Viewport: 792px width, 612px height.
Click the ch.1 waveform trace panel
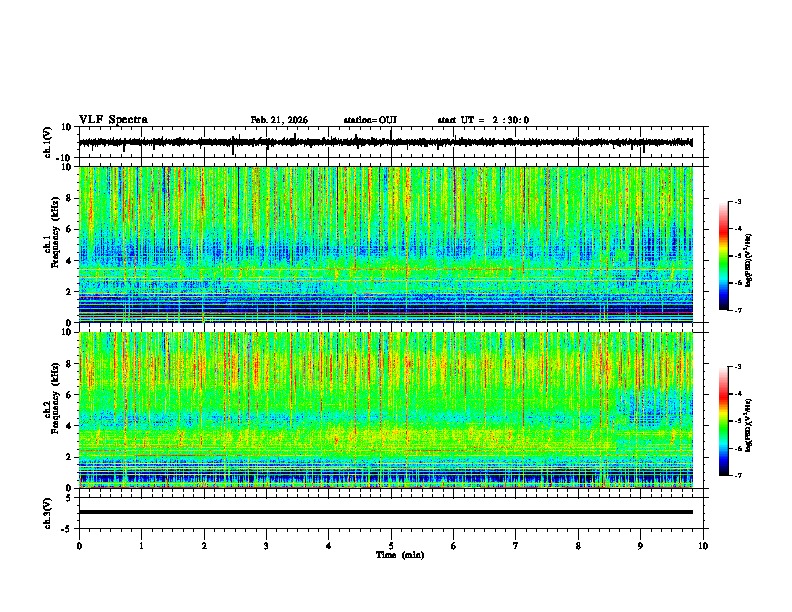click(x=391, y=142)
